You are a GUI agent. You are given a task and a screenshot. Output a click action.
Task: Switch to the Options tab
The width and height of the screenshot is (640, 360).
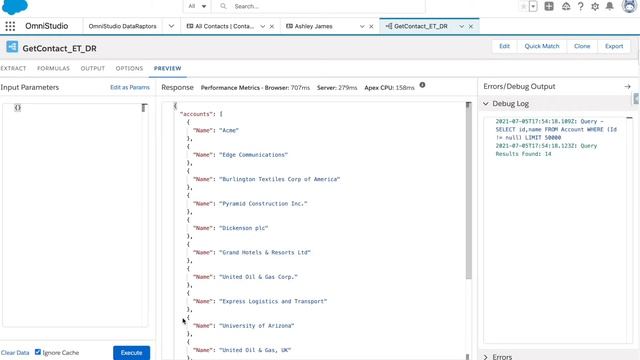click(129, 68)
